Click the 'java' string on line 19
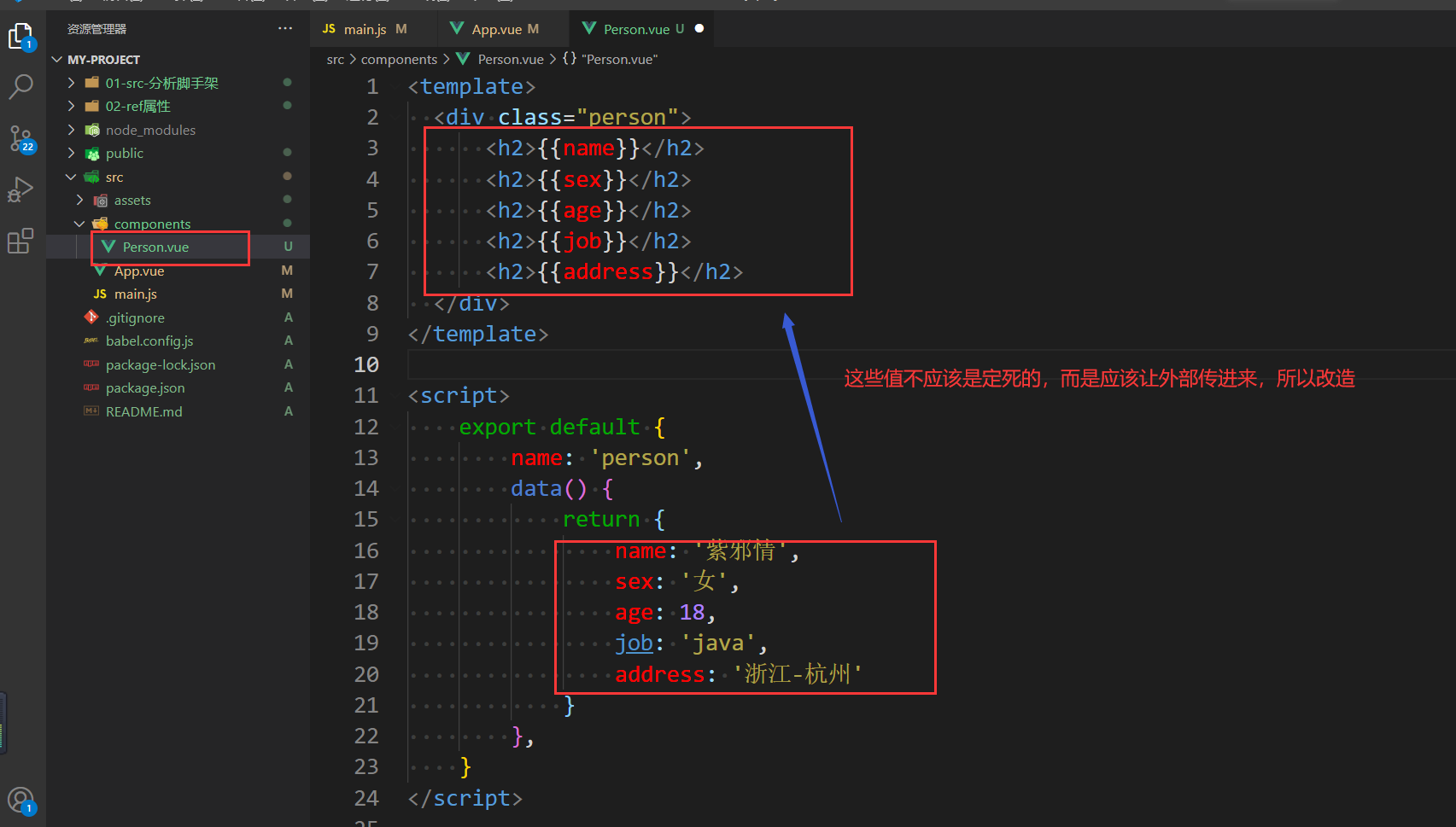This screenshot has height=827, width=1456. 718,643
